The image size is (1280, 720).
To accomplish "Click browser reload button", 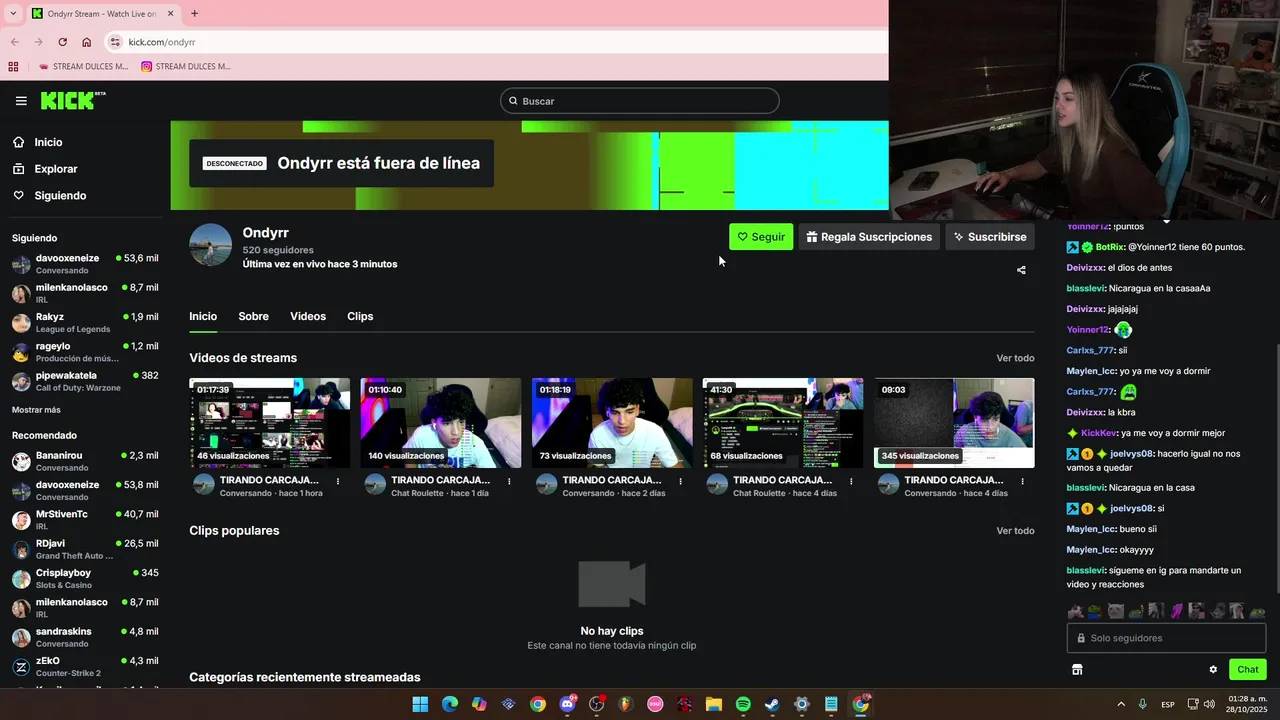I will [62, 42].
